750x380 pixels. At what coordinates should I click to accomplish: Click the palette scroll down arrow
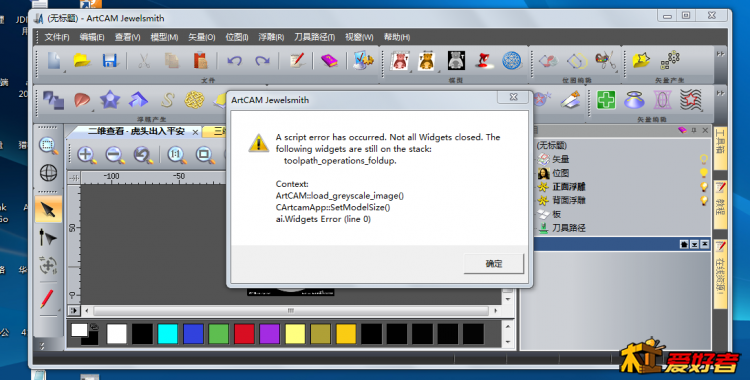[x=508, y=342]
